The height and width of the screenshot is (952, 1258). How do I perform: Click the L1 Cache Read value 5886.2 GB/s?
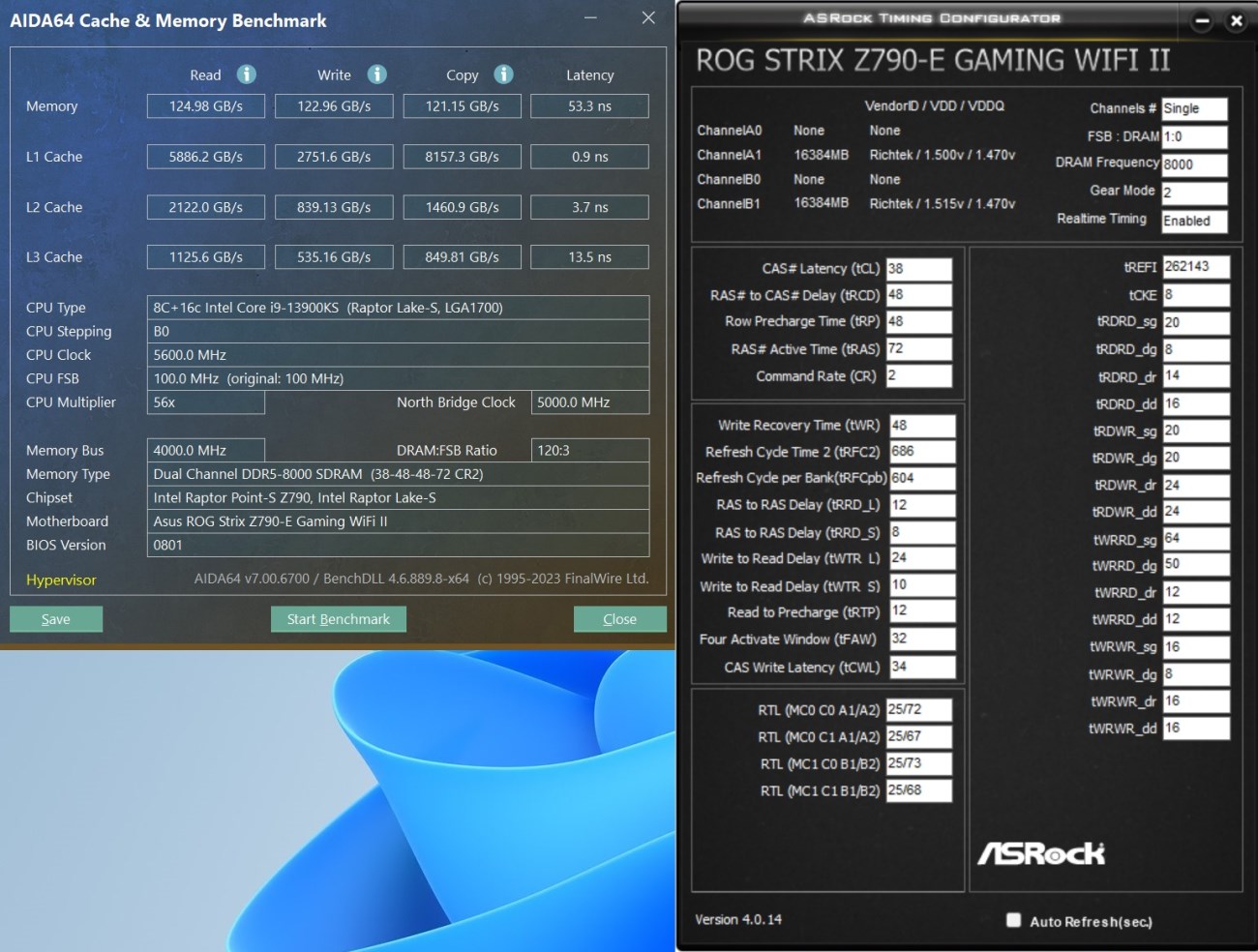[x=206, y=157]
